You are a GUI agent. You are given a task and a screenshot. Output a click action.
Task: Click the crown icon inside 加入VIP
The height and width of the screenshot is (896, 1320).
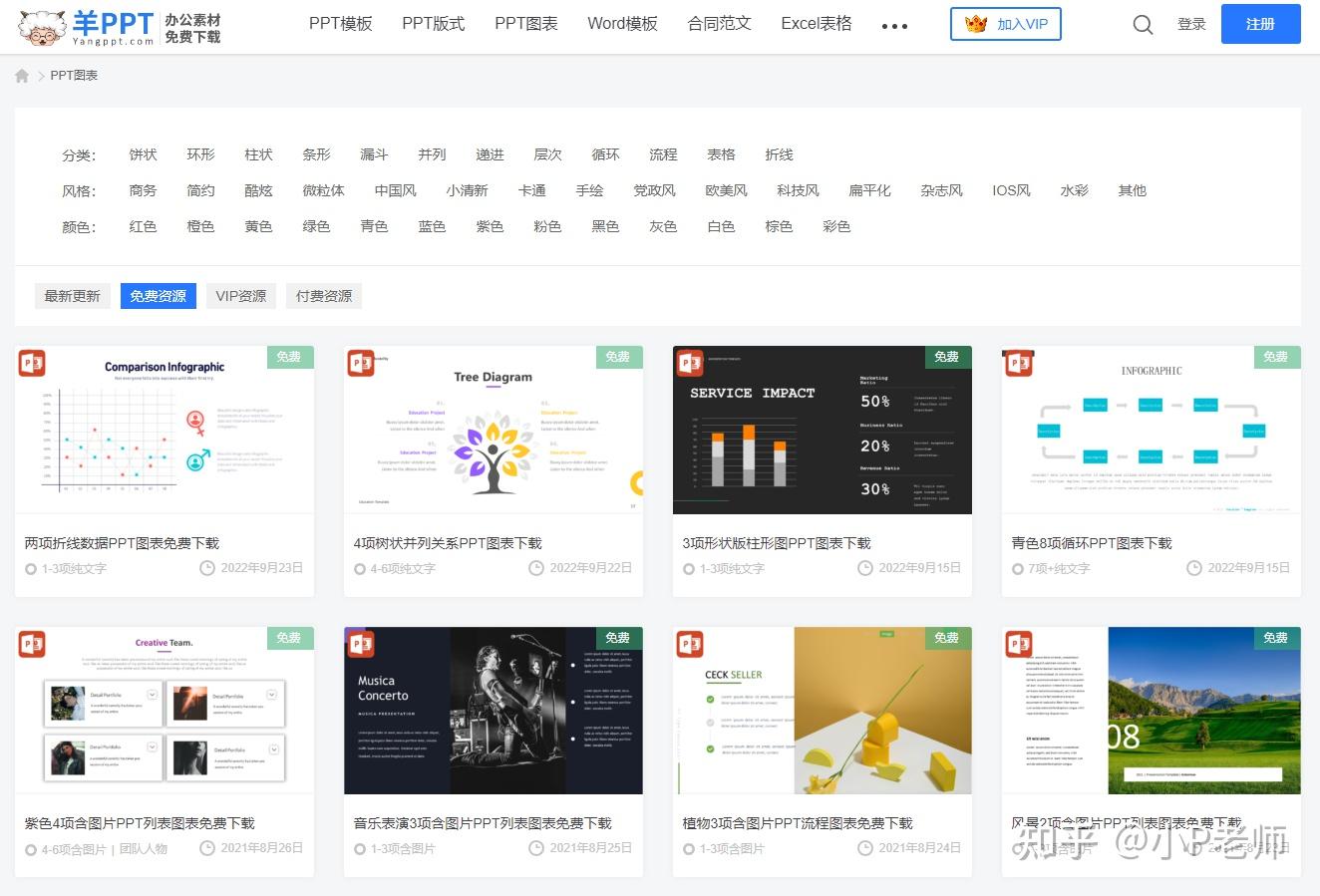point(973,24)
